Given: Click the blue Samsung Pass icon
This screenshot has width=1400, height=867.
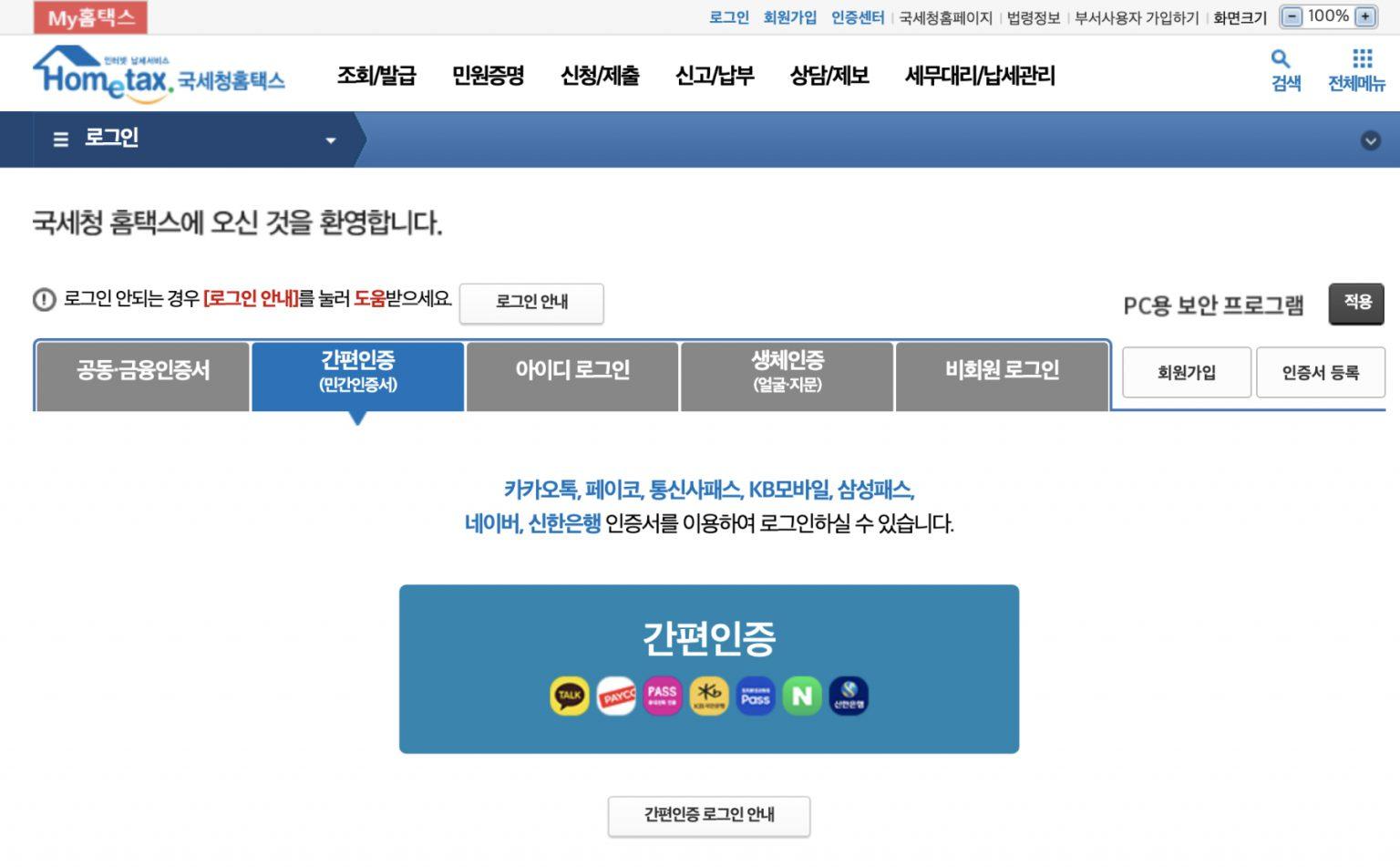Looking at the screenshot, I should click(756, 696).
